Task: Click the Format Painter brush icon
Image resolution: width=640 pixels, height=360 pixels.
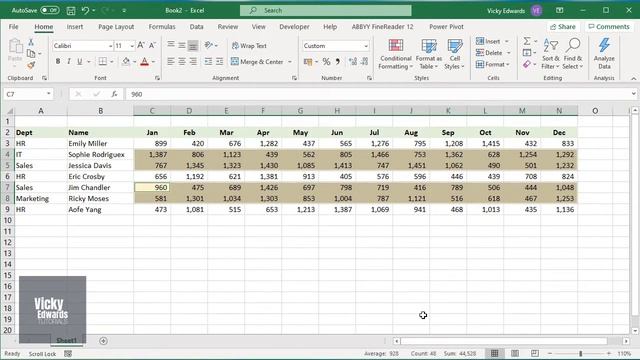Action: 31,65
